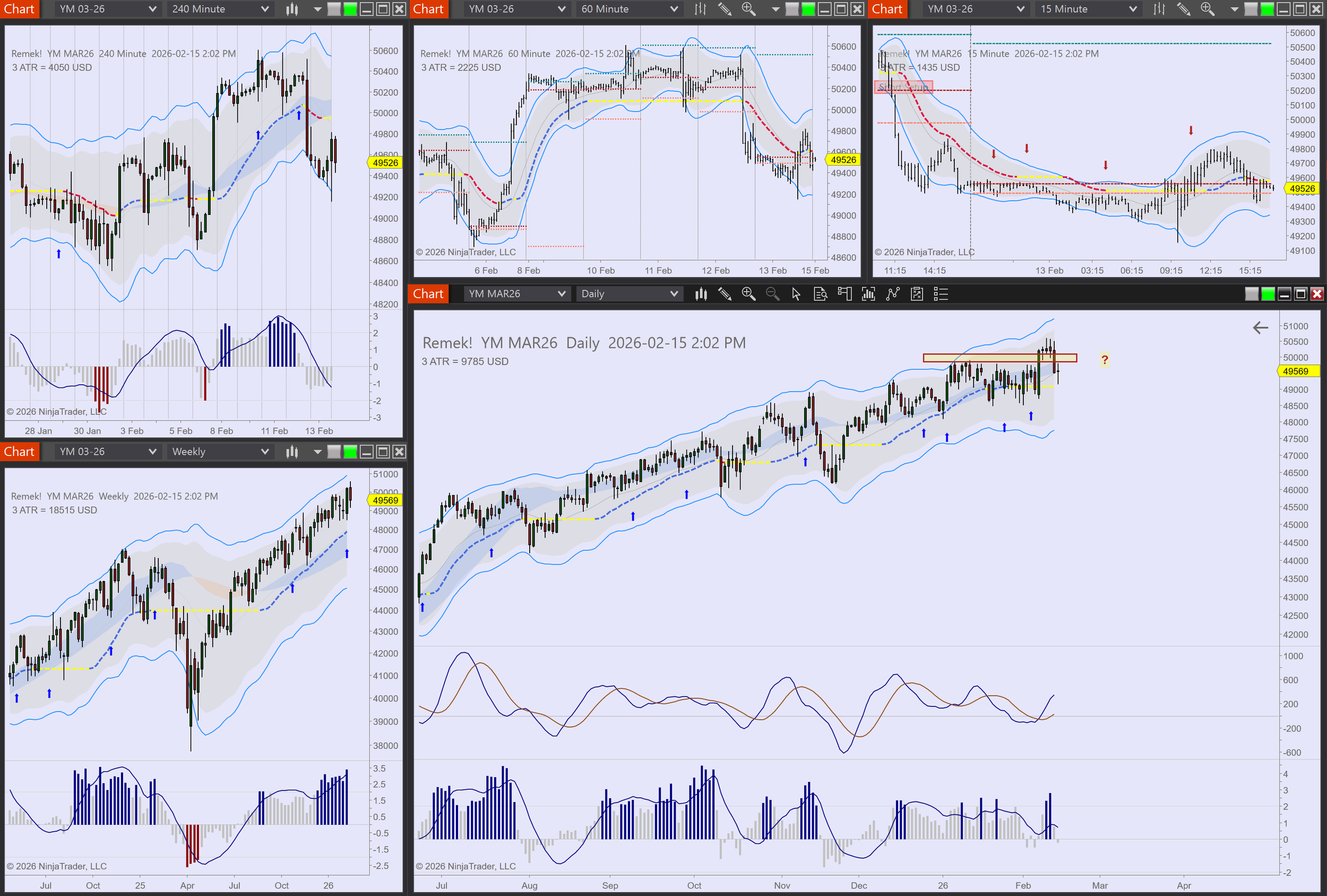The width and height of the screenshot is (1327, 896).
Task: Click Zoom out magnifier on Daily chart
Action: point(772,294)
